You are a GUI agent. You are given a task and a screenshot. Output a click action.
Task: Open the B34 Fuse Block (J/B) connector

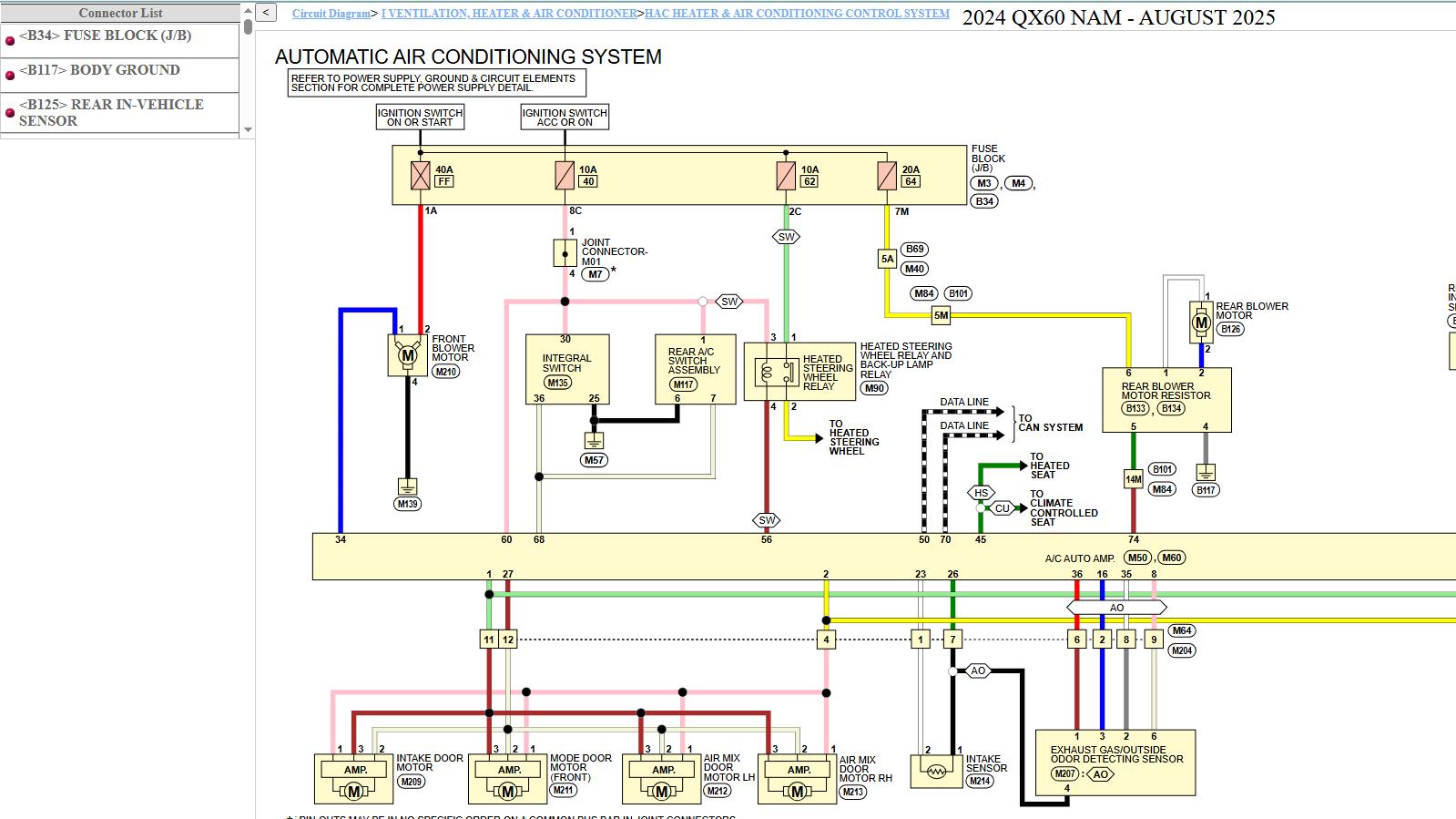point(105,36)
